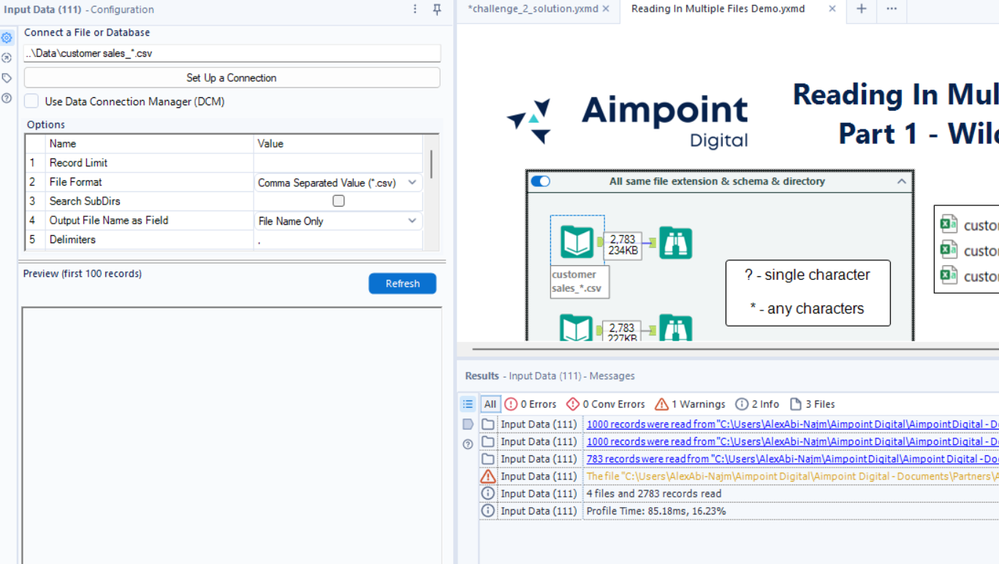
Task: Open workflow tabs overflow menu
Action: tap(891, 9)
